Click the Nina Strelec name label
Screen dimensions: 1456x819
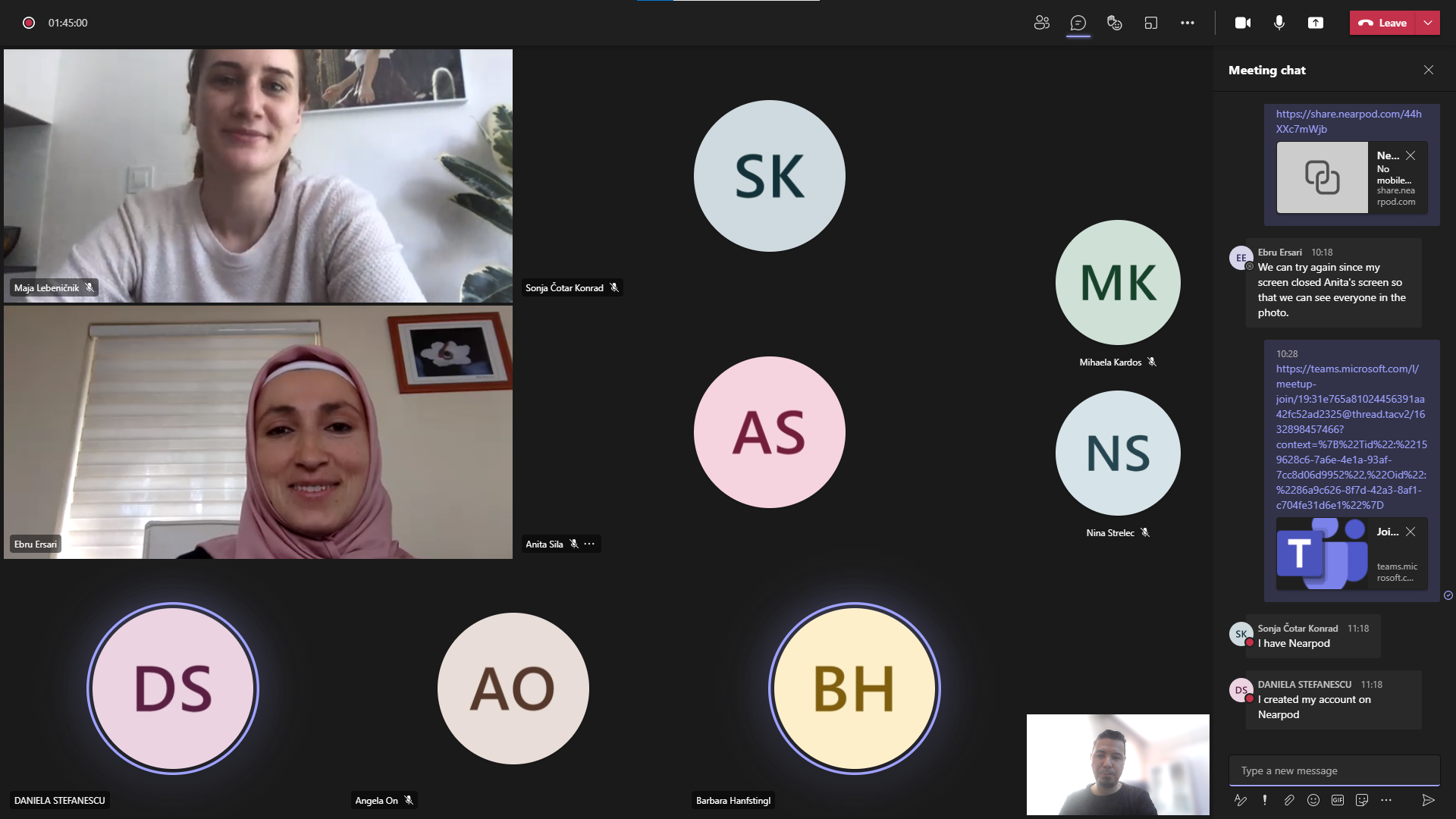1110,533
